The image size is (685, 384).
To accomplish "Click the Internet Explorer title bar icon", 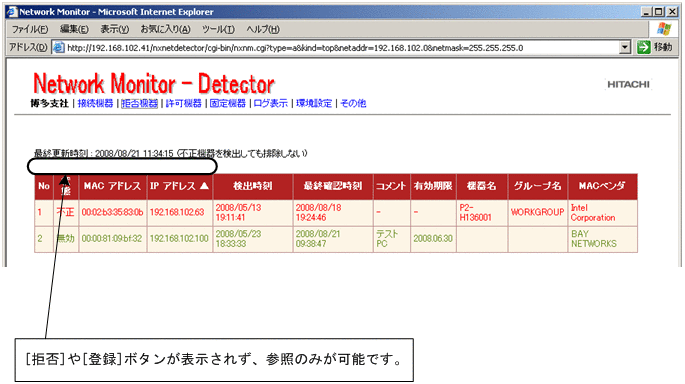I will (x=12, y=12).
